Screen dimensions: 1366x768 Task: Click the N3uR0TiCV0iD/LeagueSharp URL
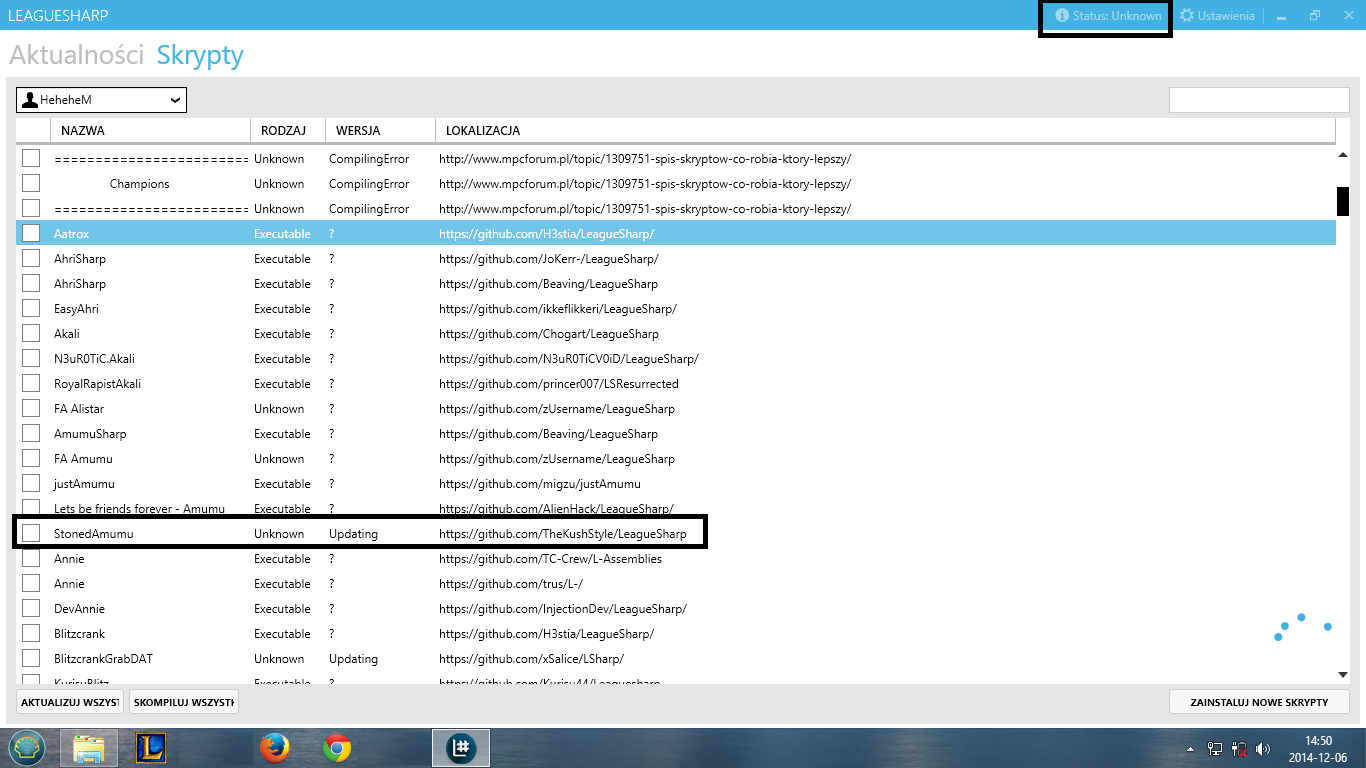point(569,359)
